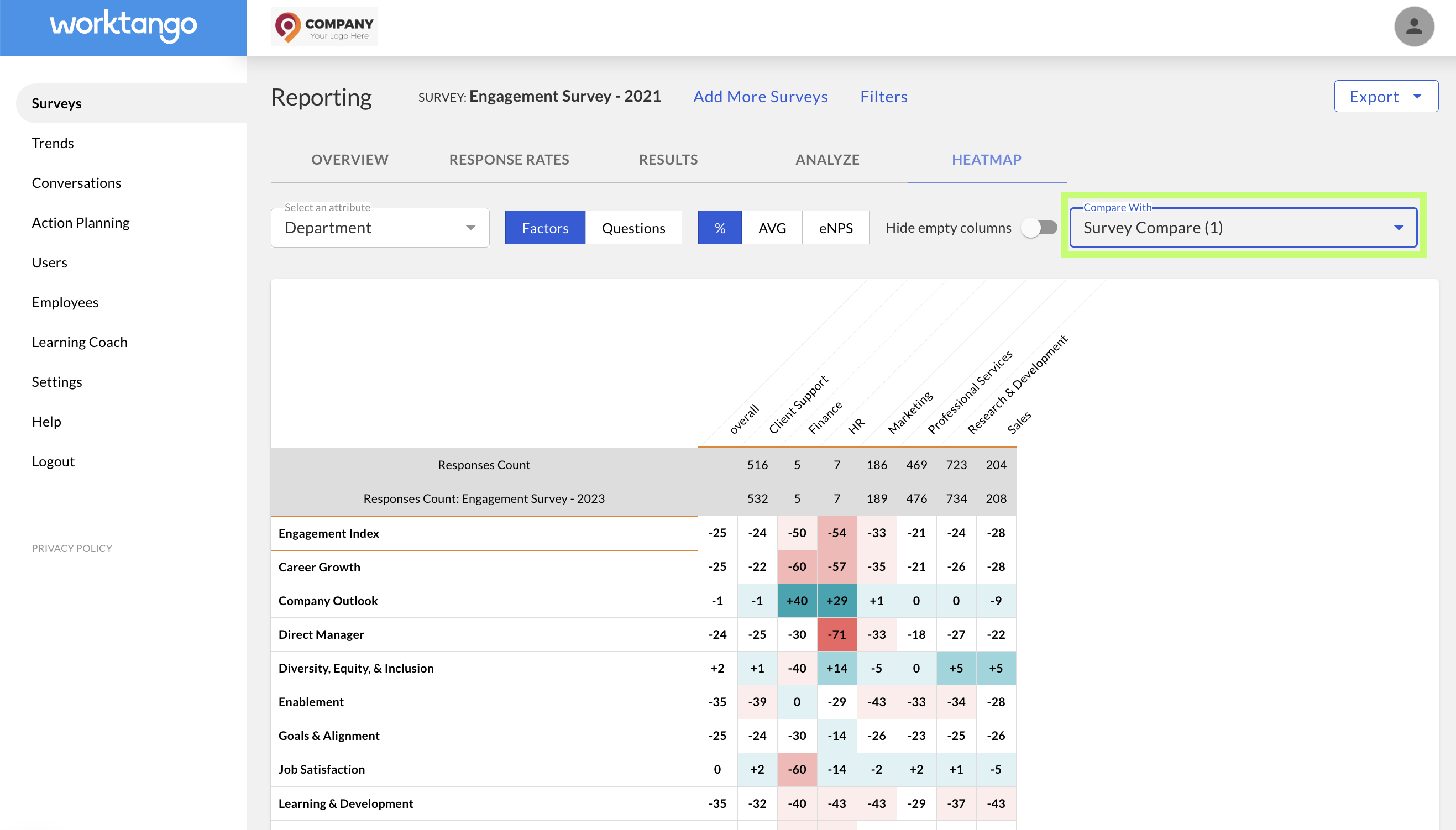Click the Worktango logo
Viewport: 1456px width, 830px height.
[123, 25]
